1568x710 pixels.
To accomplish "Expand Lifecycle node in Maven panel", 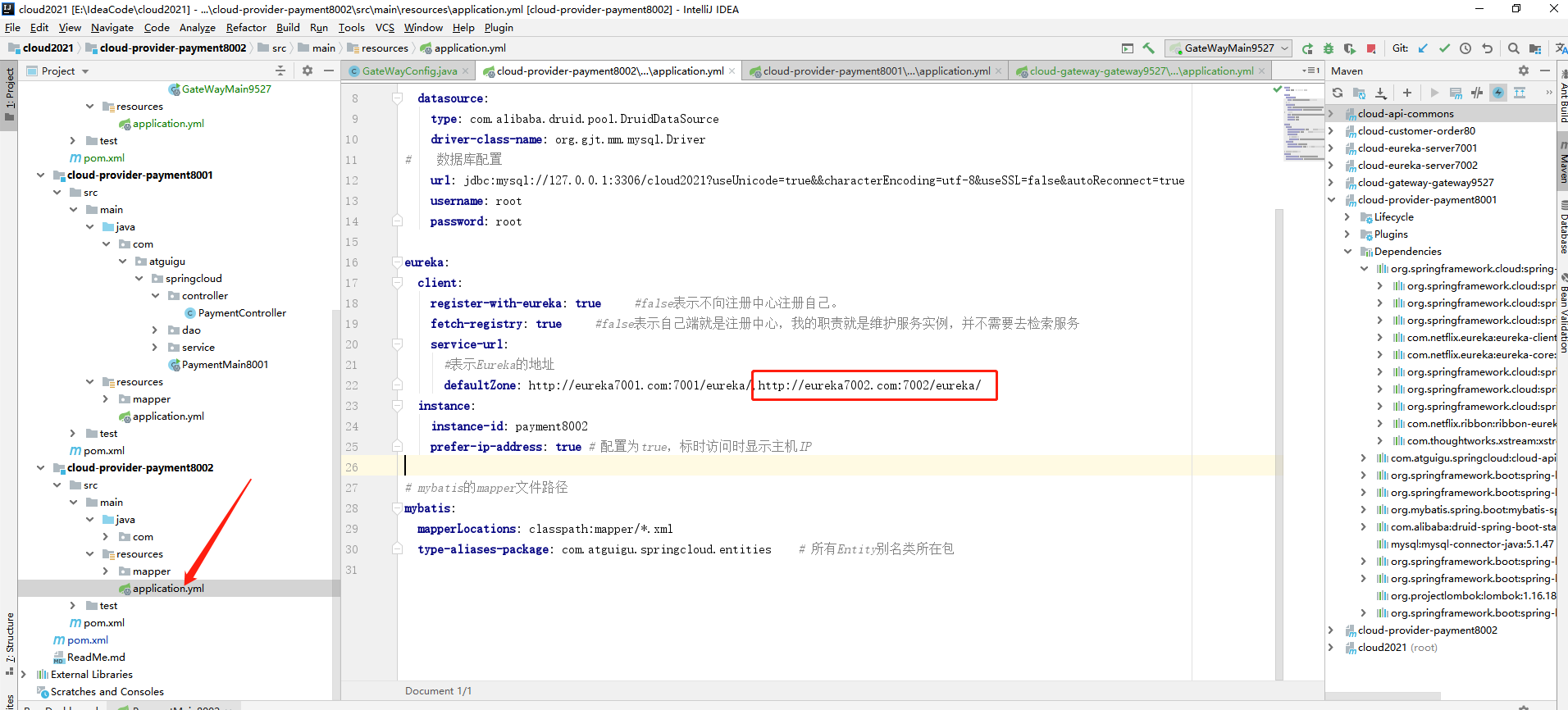I will point(1347,216).
